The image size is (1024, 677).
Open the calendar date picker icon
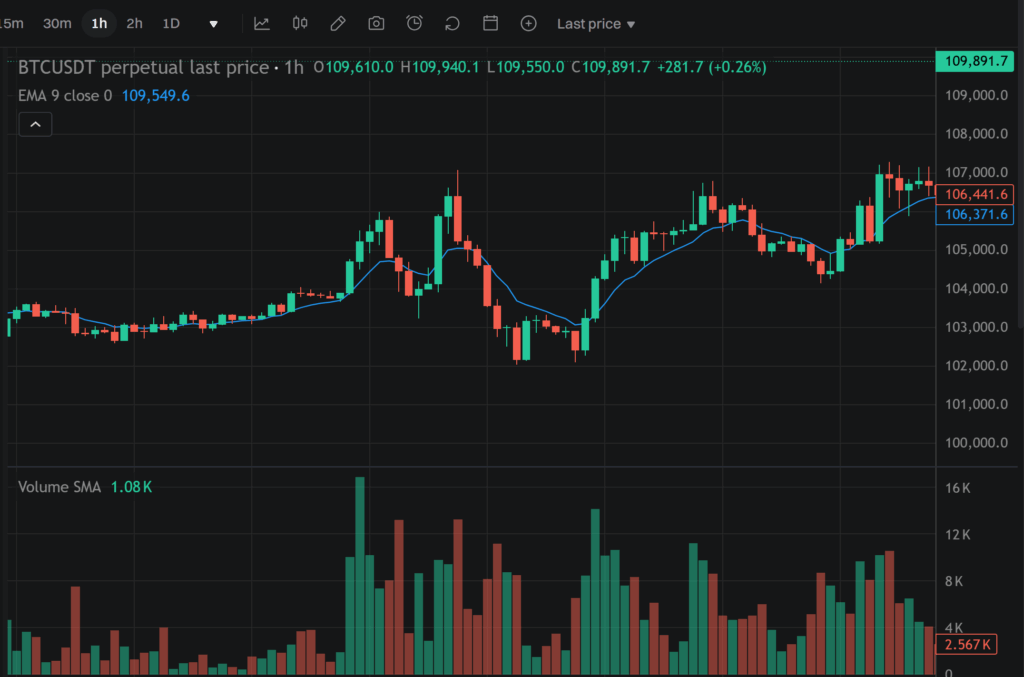point(490,23)
